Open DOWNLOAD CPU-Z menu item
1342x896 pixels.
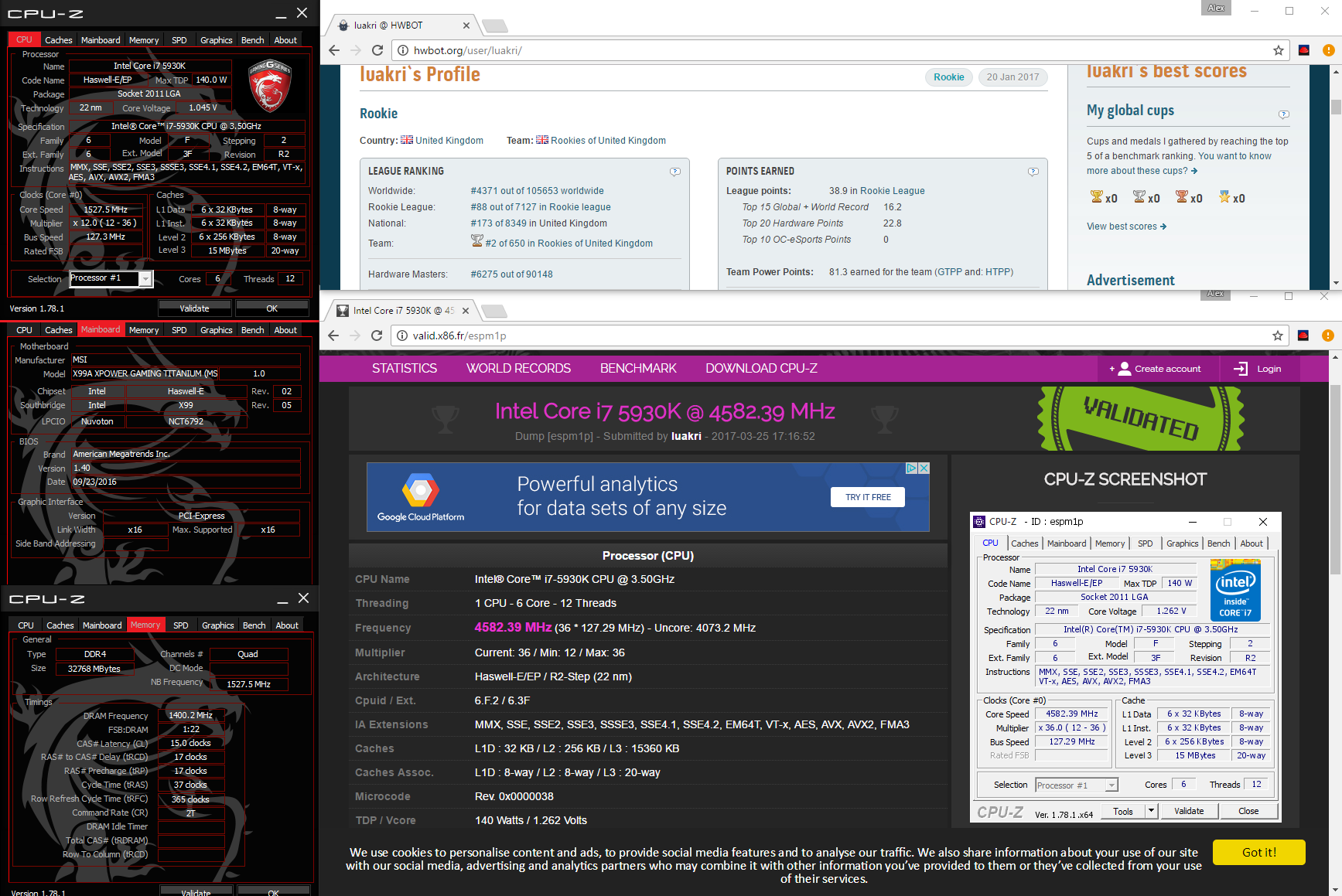pos(761,369)
